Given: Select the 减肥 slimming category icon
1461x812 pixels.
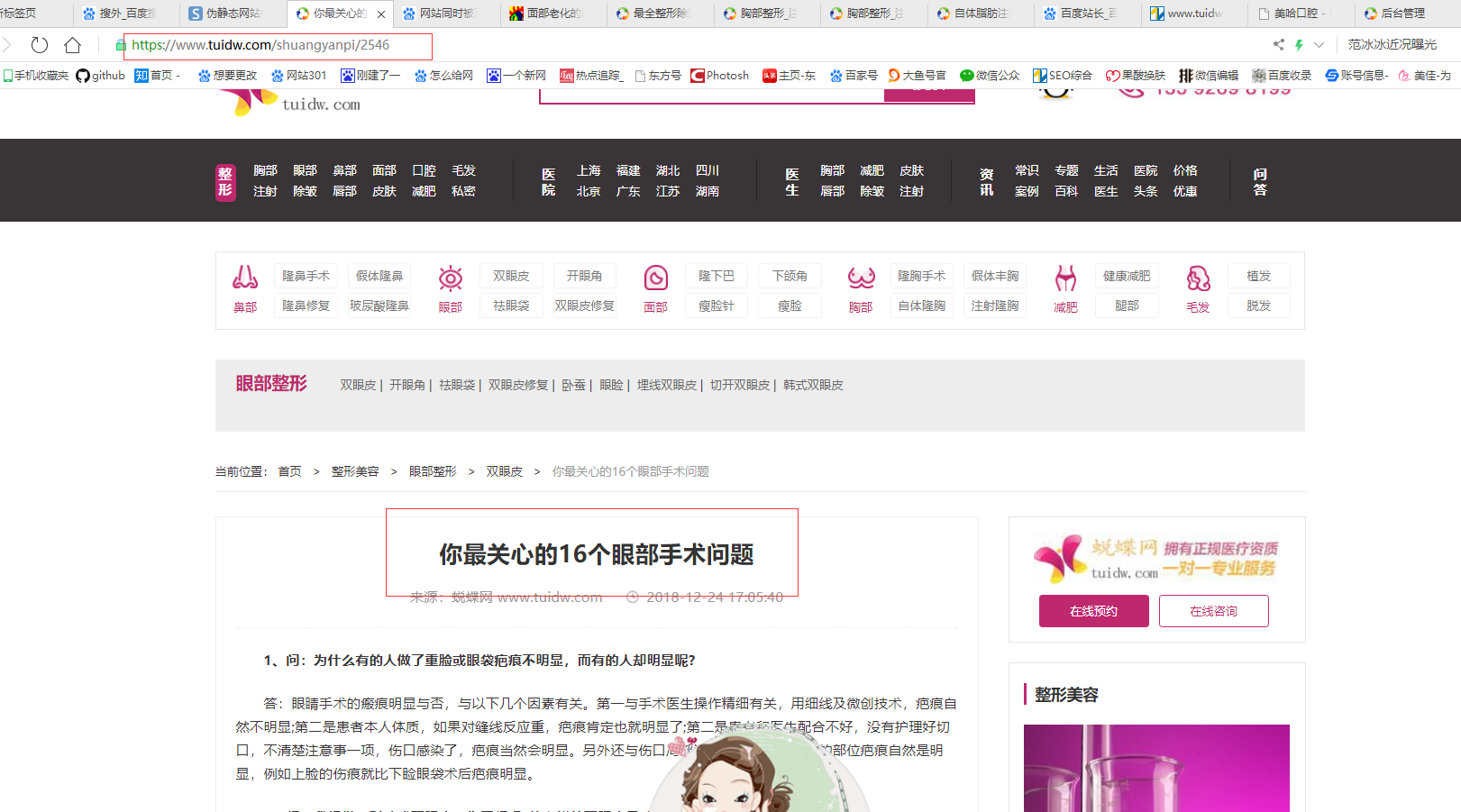Looking at the screenshot, I should [1064, 277].
